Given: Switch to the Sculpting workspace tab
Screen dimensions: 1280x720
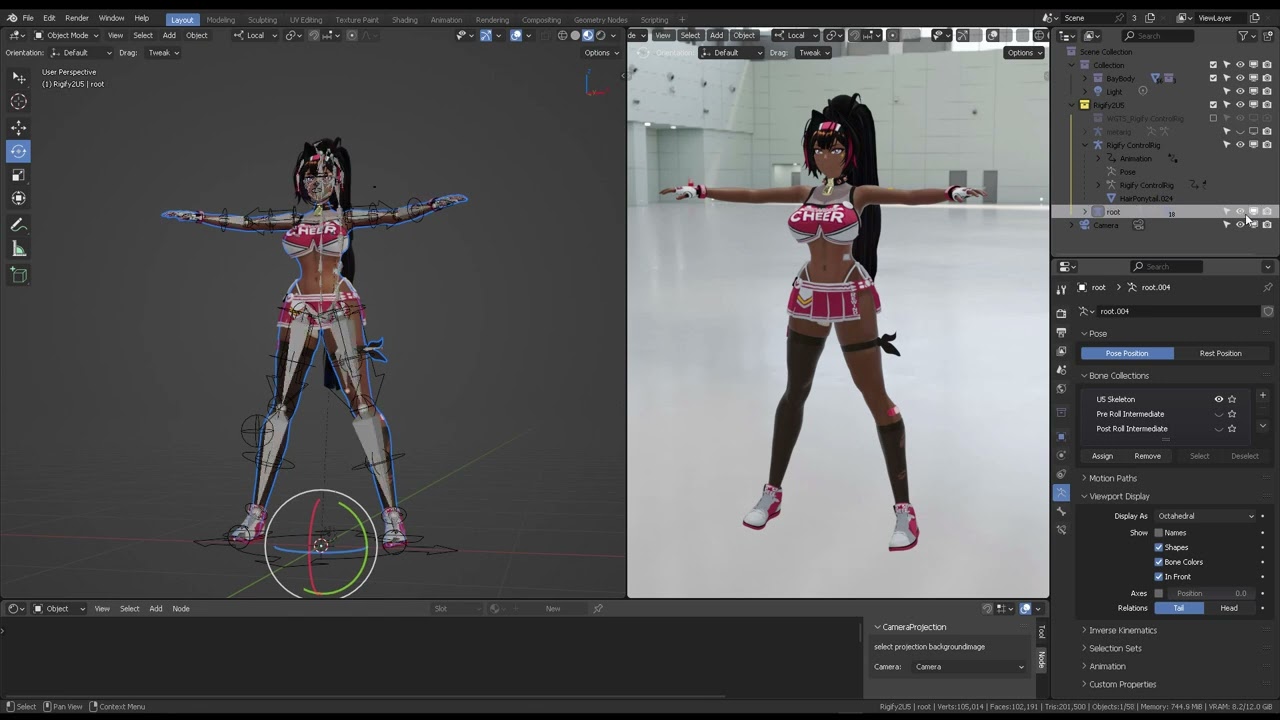Looking at the screenshot, I should coord(262,19).
